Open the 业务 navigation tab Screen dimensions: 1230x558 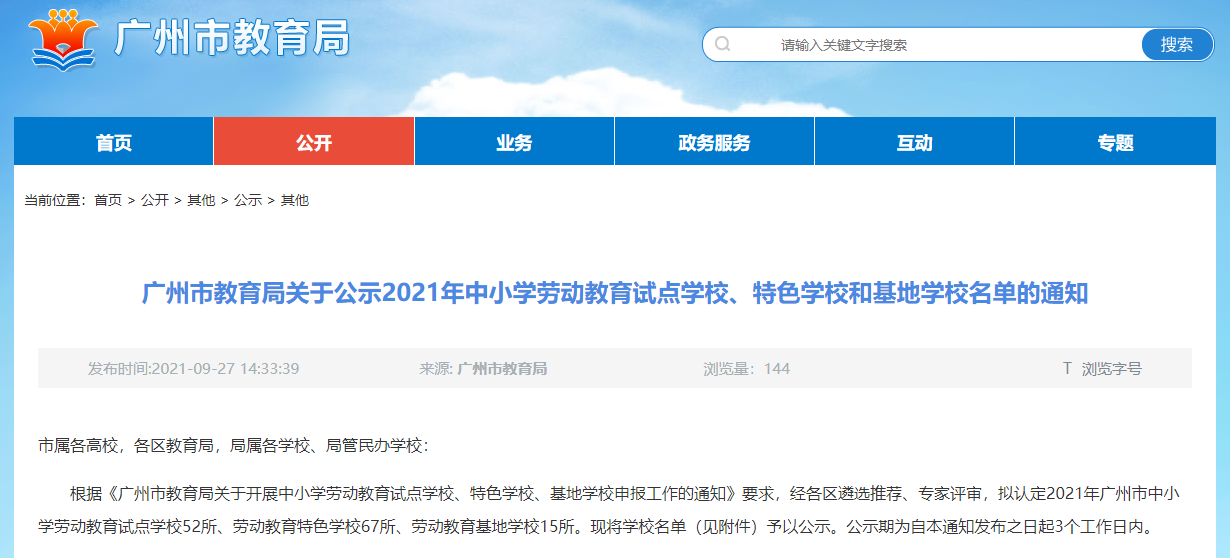coord(514,142)
